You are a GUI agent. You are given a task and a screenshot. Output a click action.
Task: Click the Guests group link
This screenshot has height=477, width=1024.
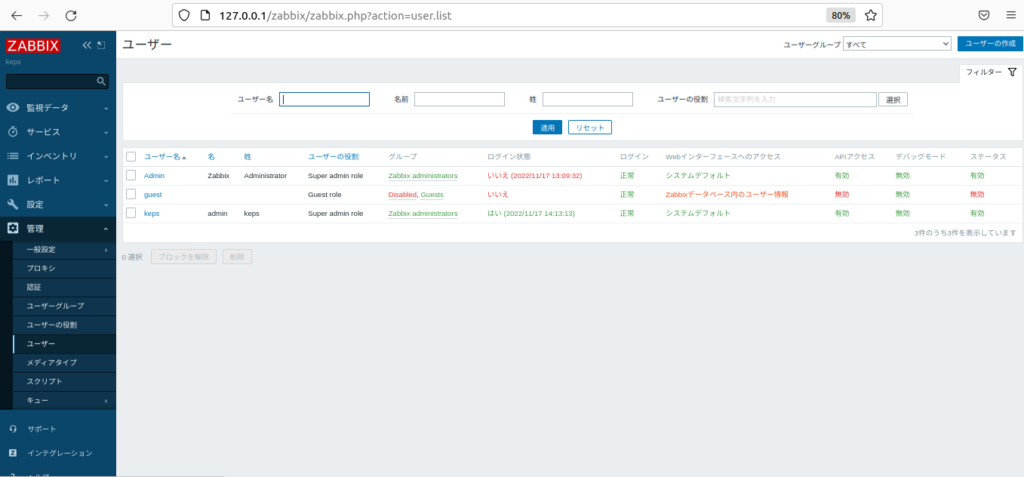pos(432,195)
